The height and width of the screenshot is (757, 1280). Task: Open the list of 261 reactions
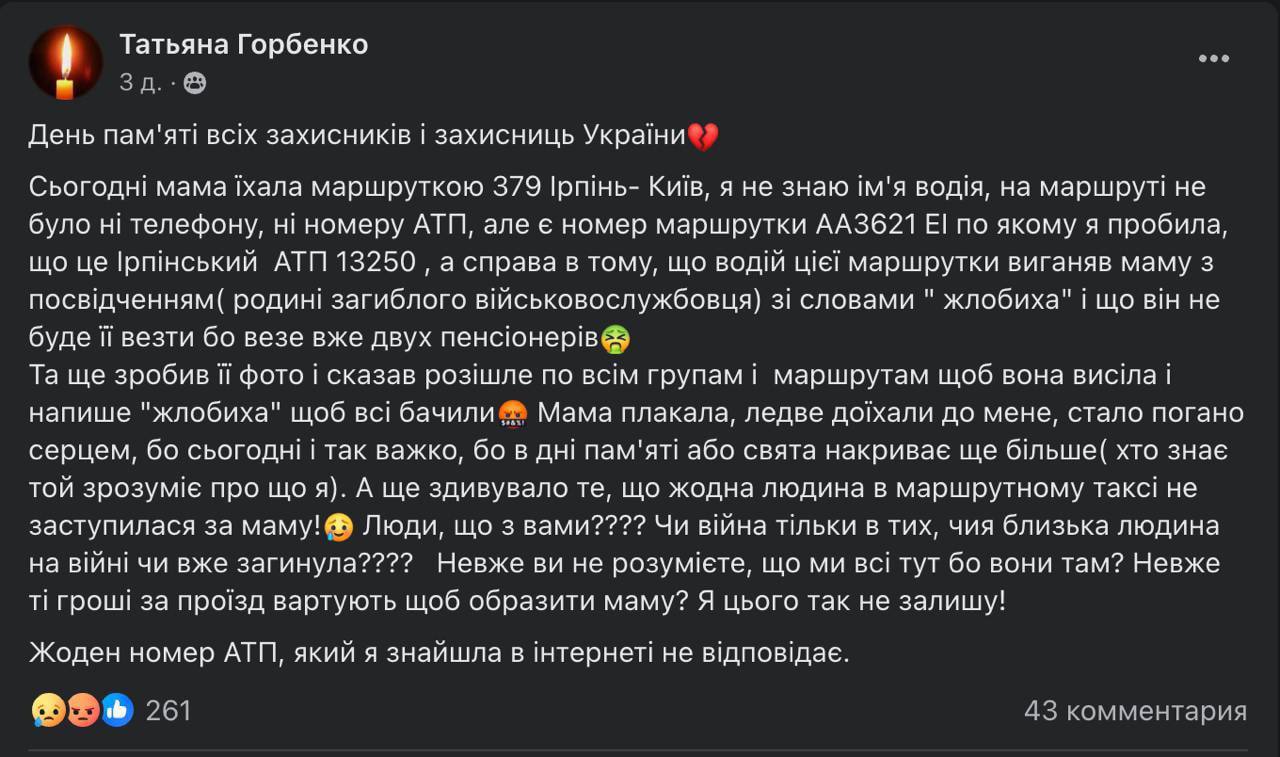[168, 711]
